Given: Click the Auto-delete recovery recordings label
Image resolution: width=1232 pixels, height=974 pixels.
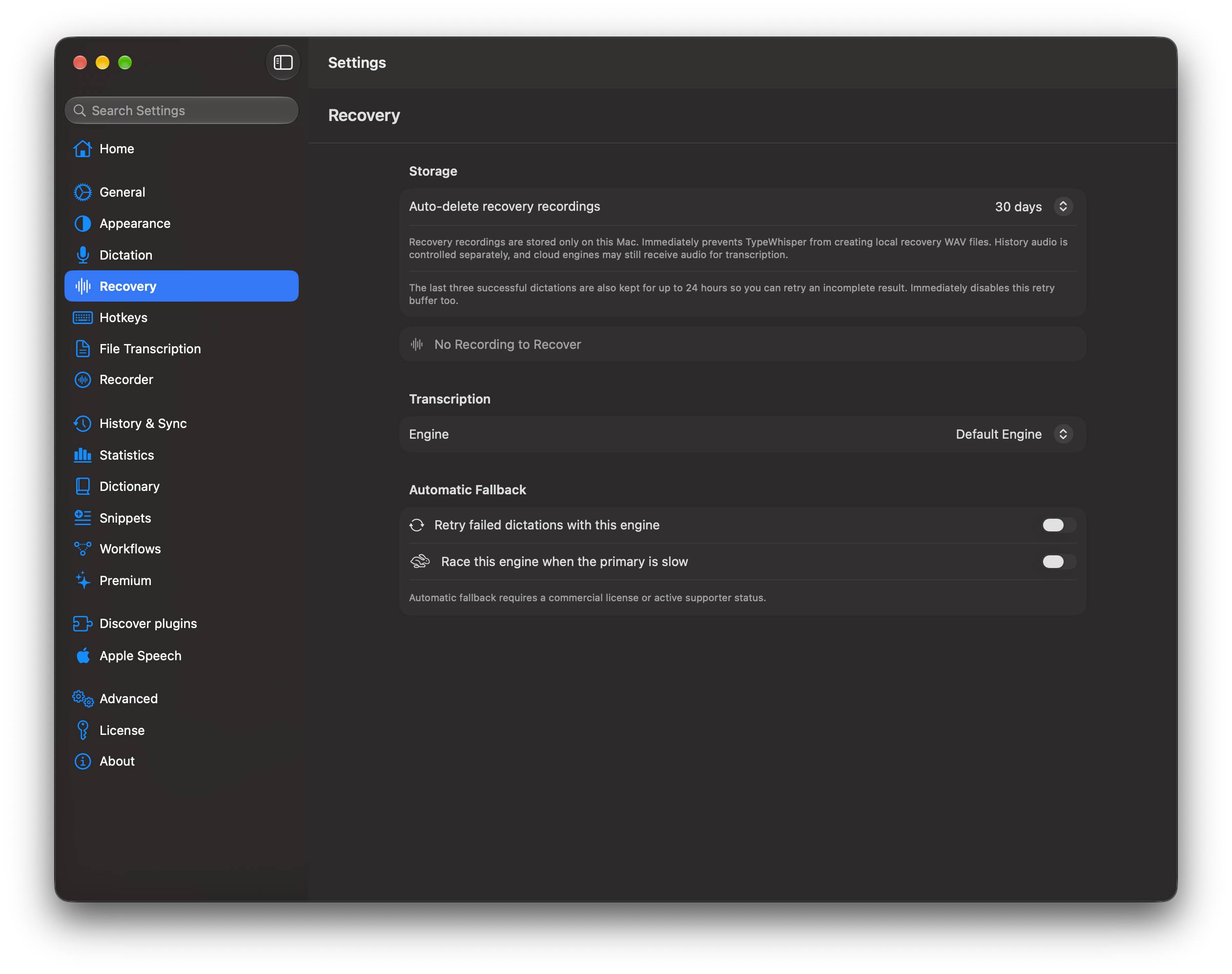Looking at the screenshot, I should point(504,206).
